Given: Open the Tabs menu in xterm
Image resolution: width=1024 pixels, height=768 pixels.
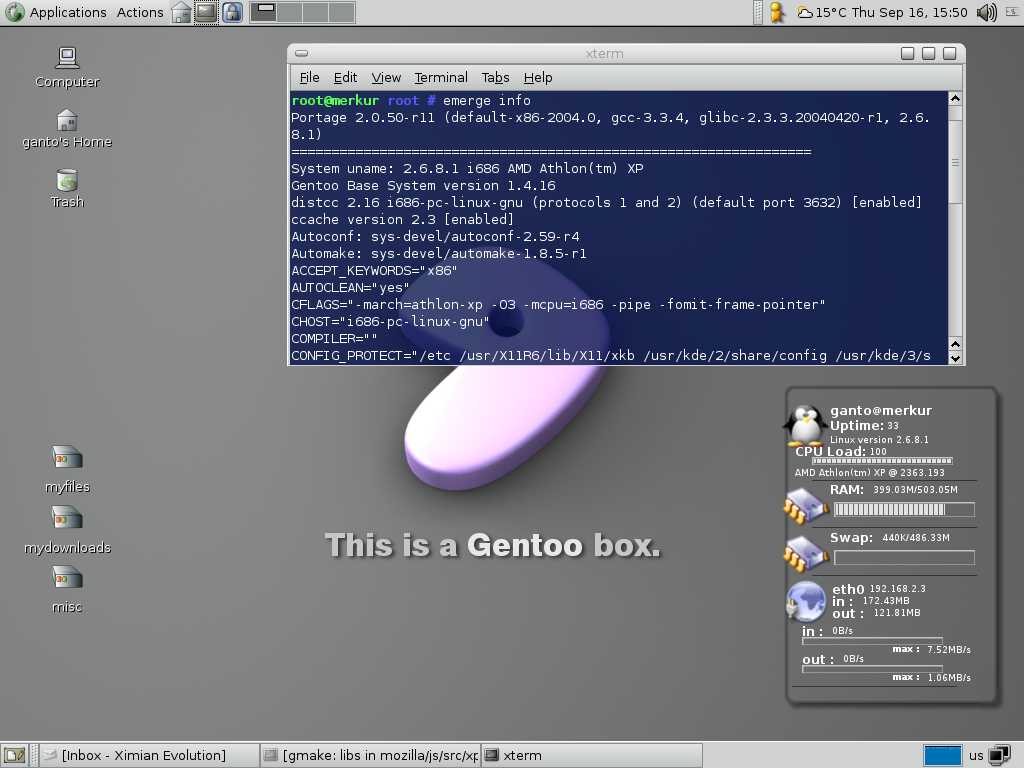Looking at the screenshot, I should 495,77.
